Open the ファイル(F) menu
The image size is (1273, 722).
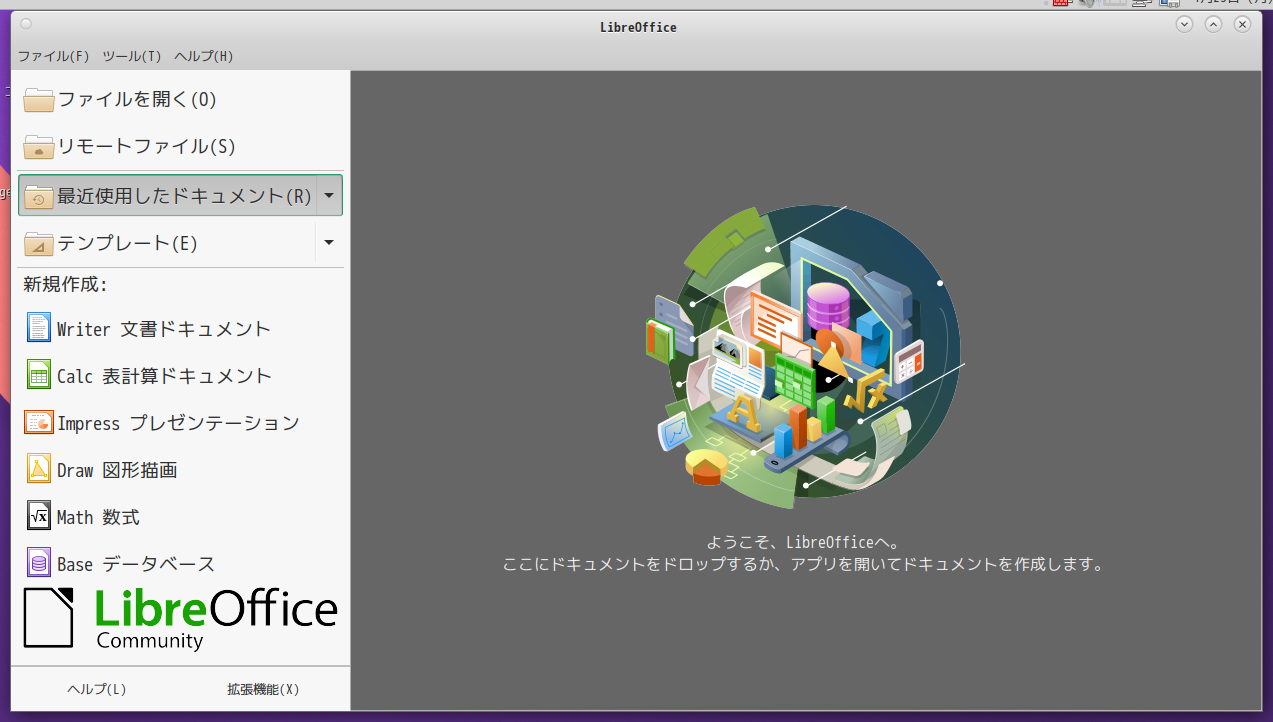[54, 56]
